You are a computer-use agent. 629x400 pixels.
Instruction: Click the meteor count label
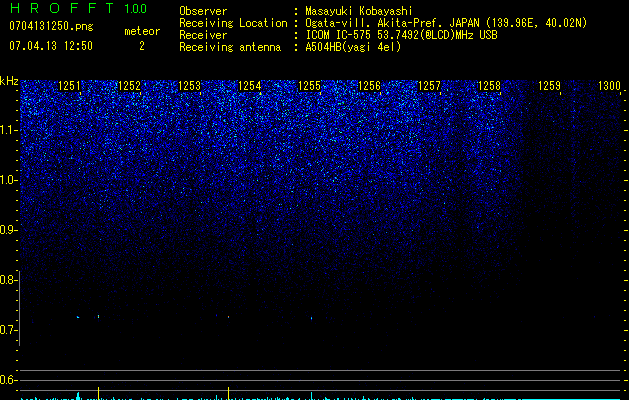click(142, 31)
